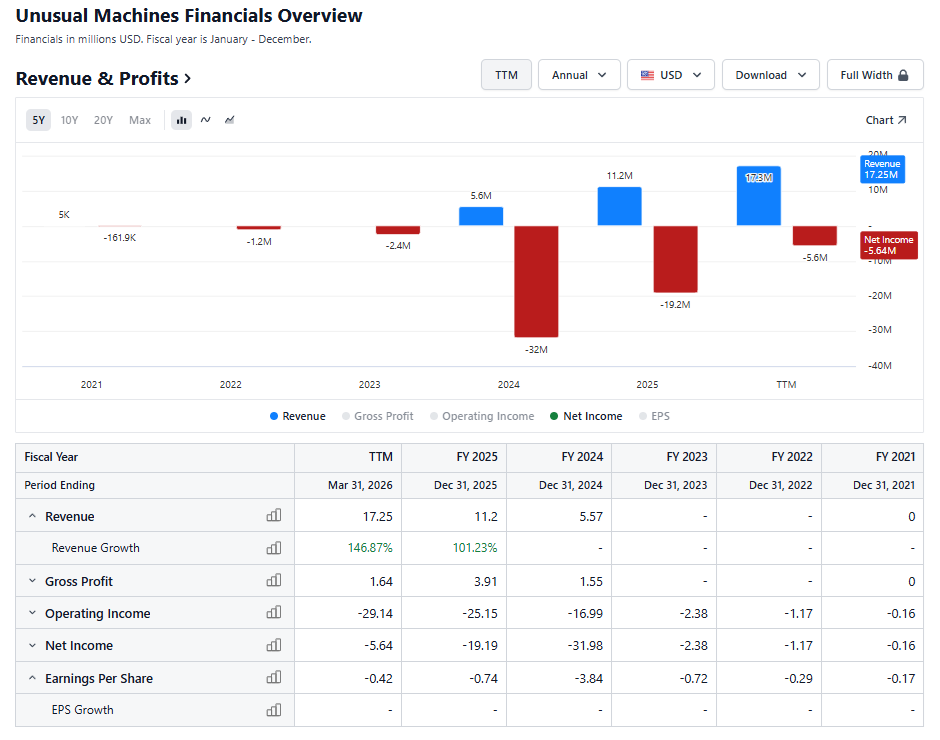Switch to the line chart icon

point(206,120)
